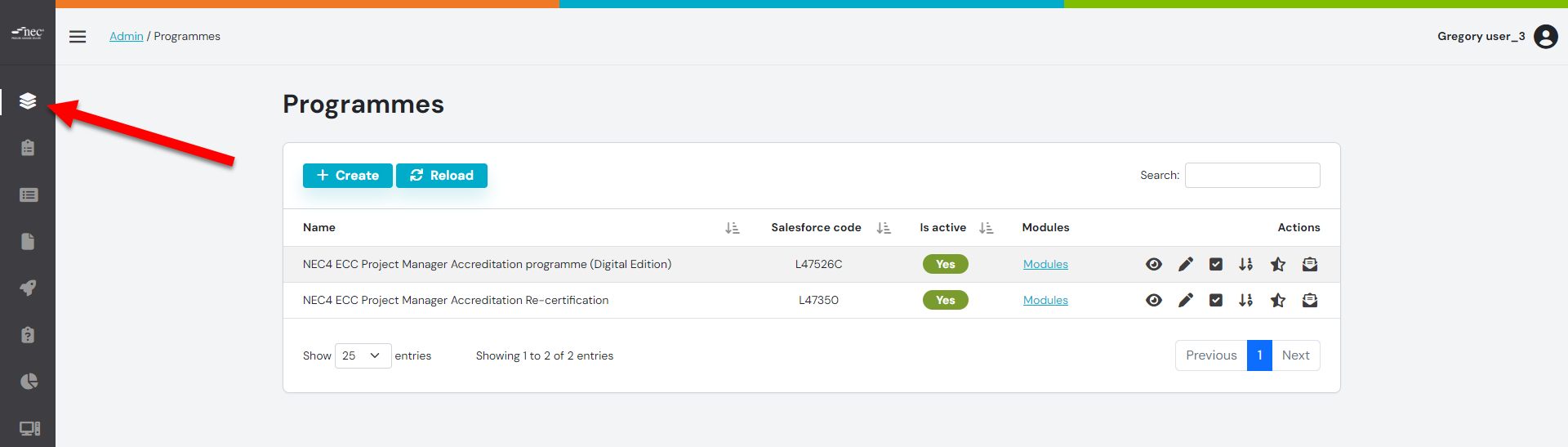Click the L47526C Salesforce code cell
The image size is (1568, 447).
coord(818,264)
